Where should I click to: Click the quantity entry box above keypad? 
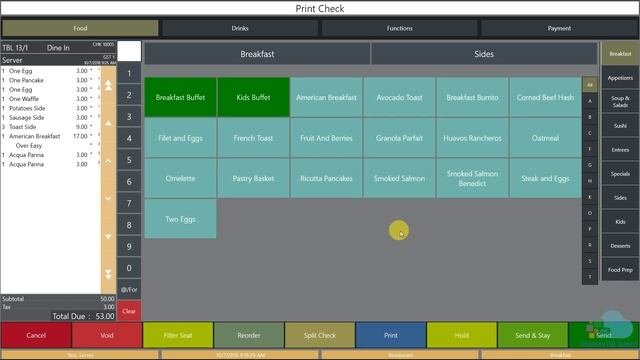click(129, 51)
